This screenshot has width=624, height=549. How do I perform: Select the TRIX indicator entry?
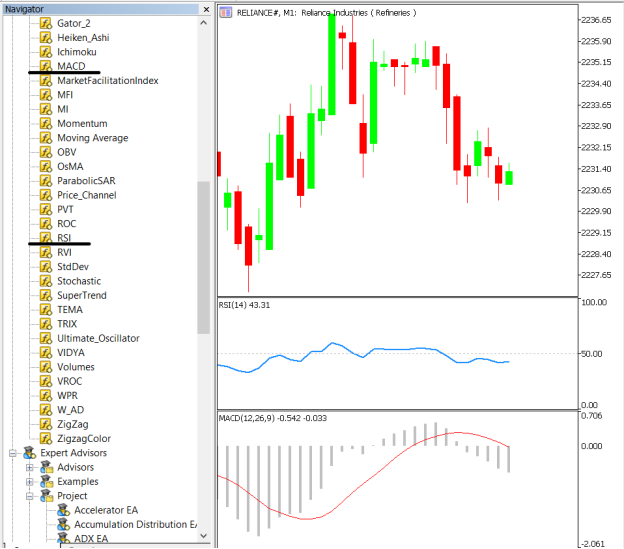click(x=67, y=324)
